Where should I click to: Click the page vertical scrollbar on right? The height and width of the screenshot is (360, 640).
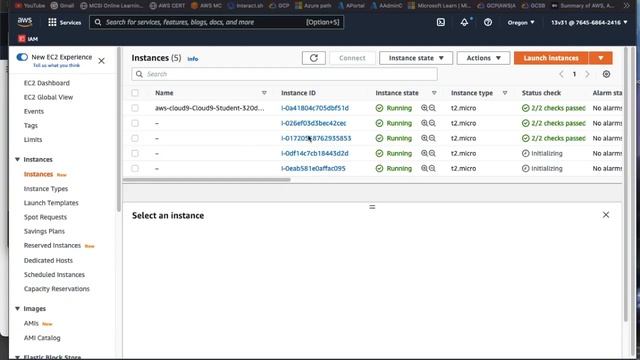pyautogui.click(x=626, y=184)
